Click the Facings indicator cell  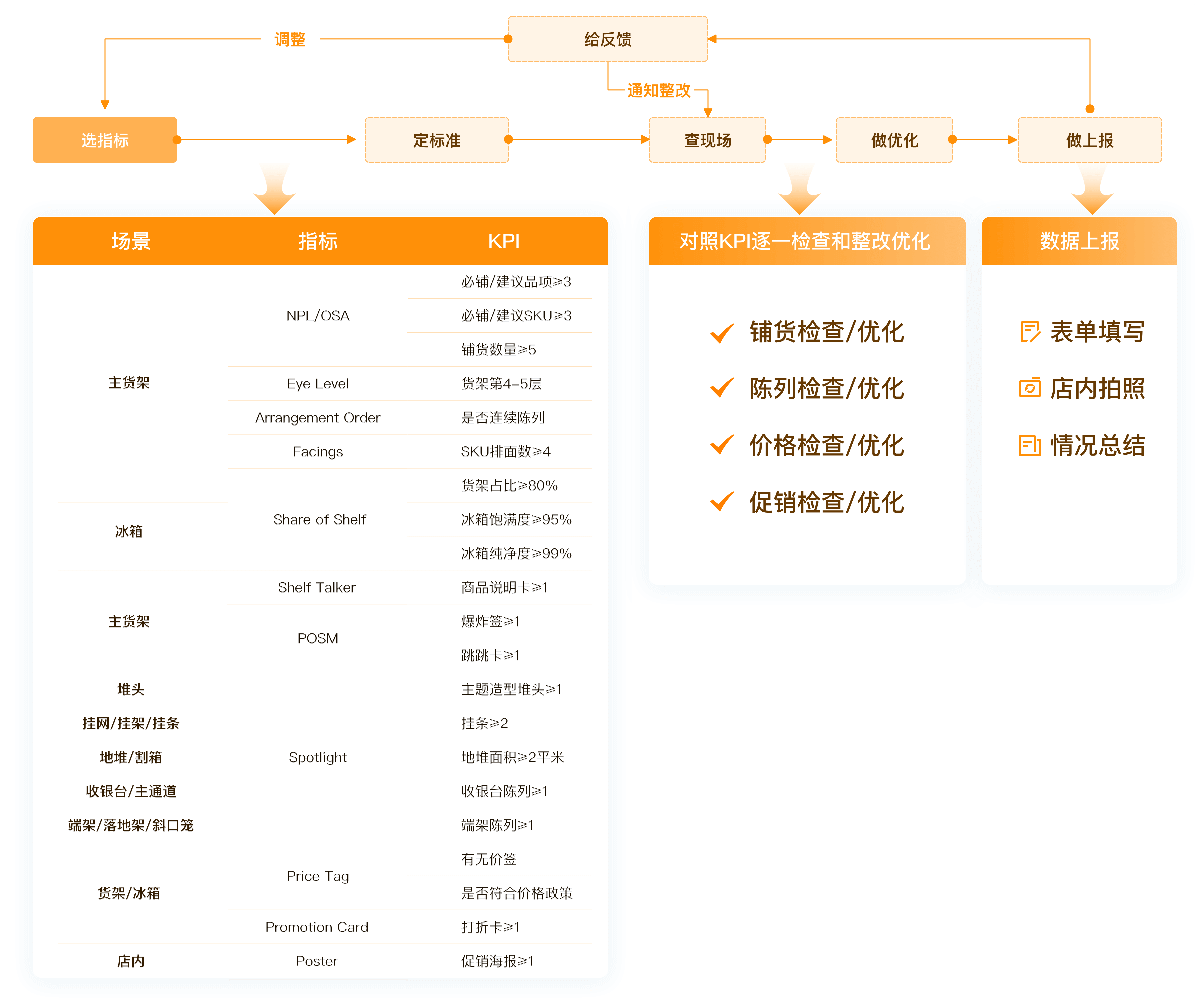318,452
